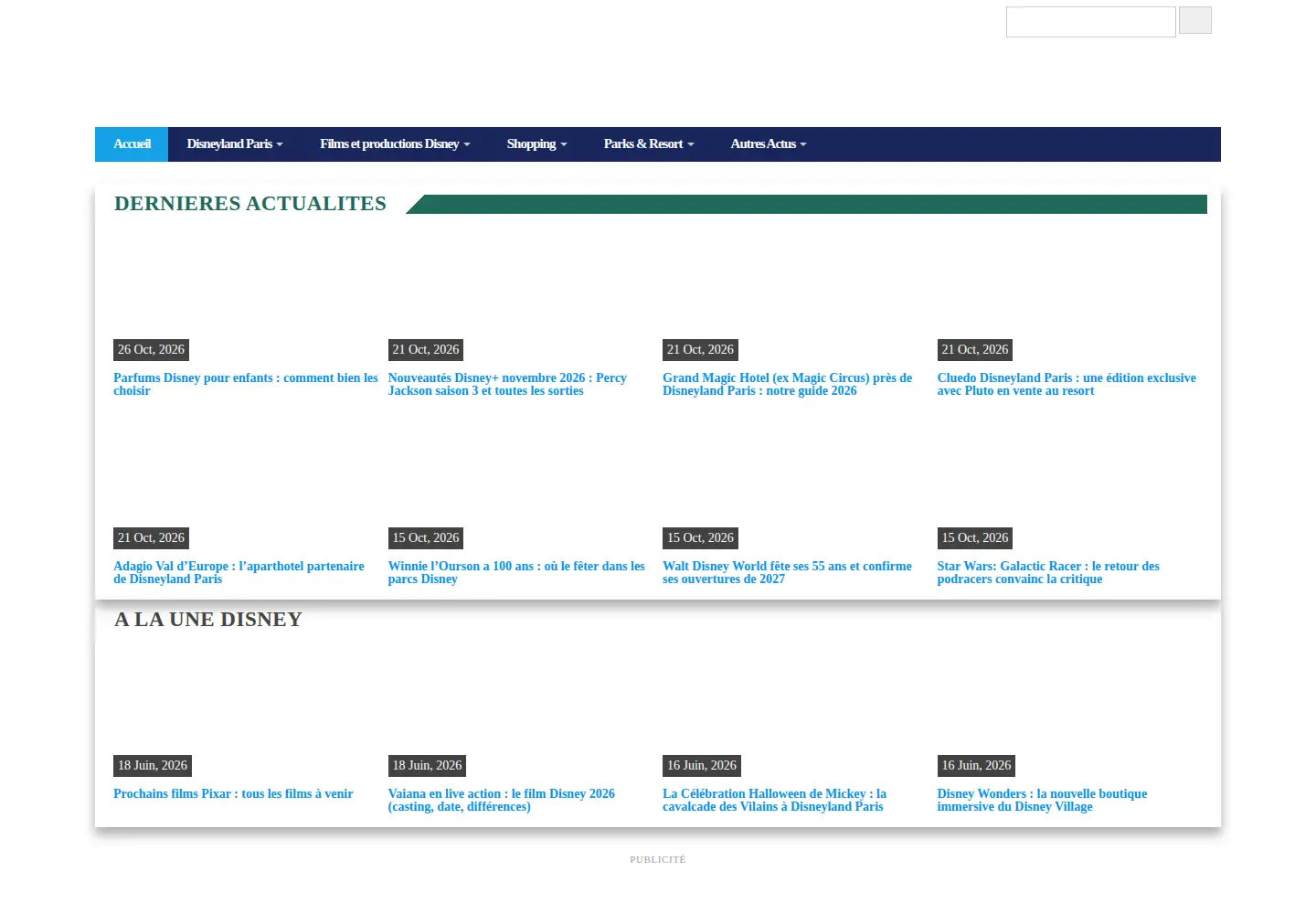Click the search input field
Screen dimensions: 1316x914
pos(1091,22)
